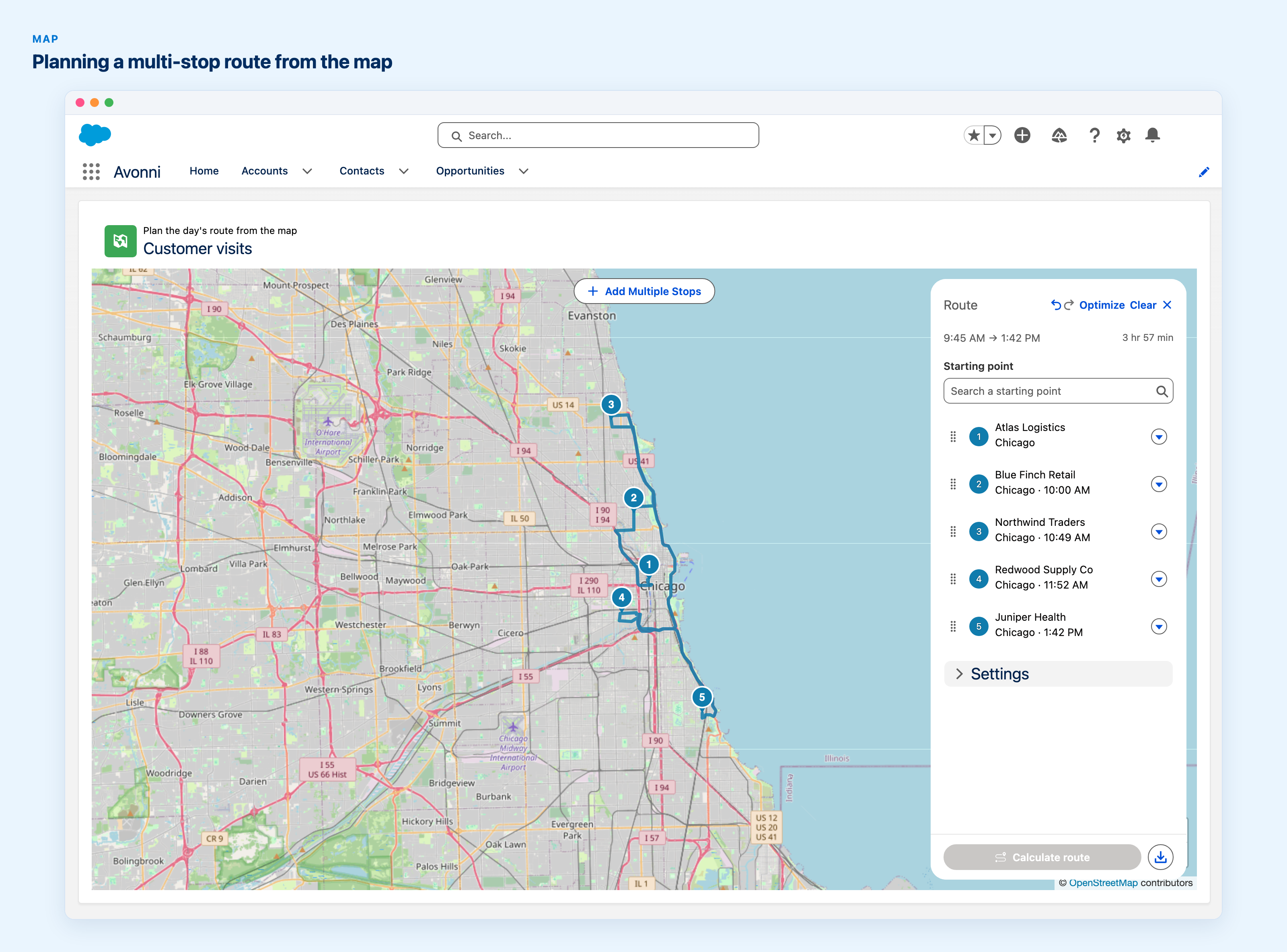Click map marker 4 on the map
This screenshot has width=1287, height=952.
click(621, 597)
